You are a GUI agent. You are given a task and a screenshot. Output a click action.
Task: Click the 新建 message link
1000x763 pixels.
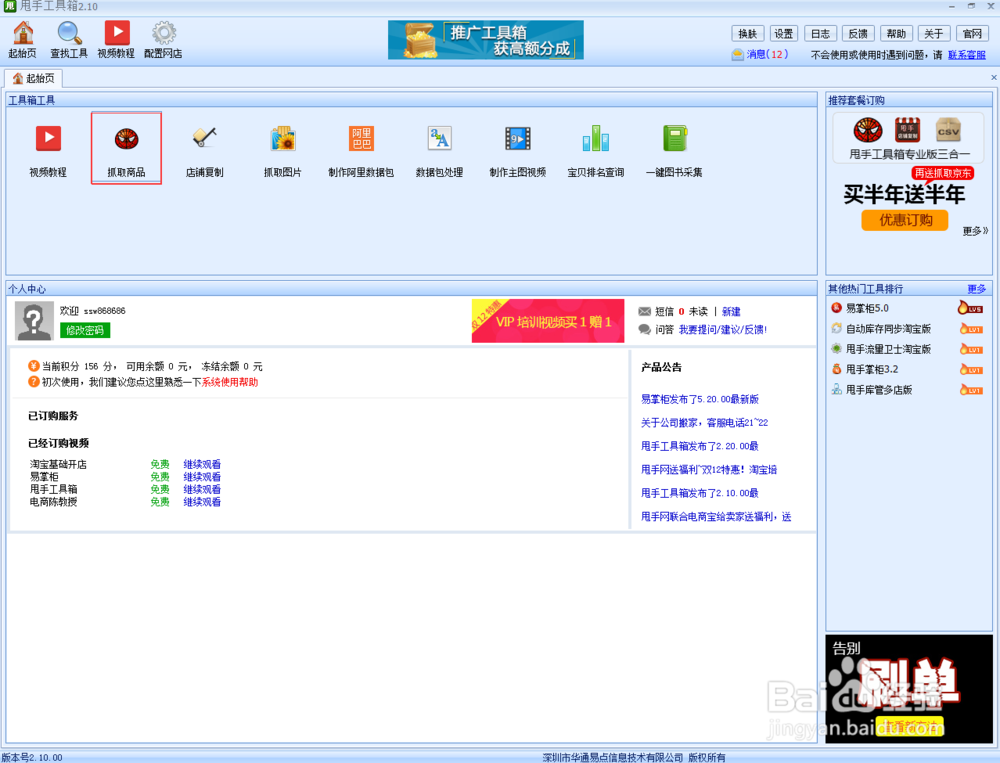[731, 311]
